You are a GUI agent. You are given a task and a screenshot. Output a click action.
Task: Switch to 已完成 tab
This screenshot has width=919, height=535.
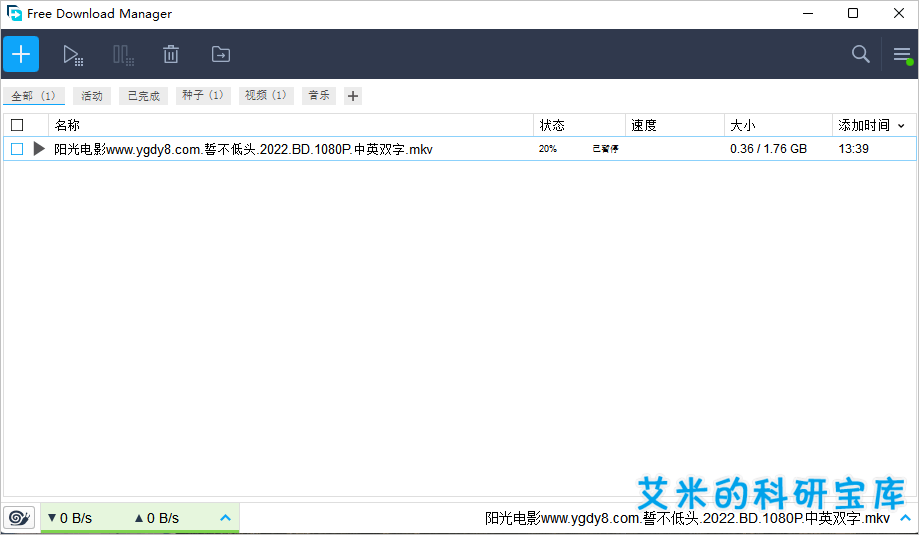coord(144,96)
